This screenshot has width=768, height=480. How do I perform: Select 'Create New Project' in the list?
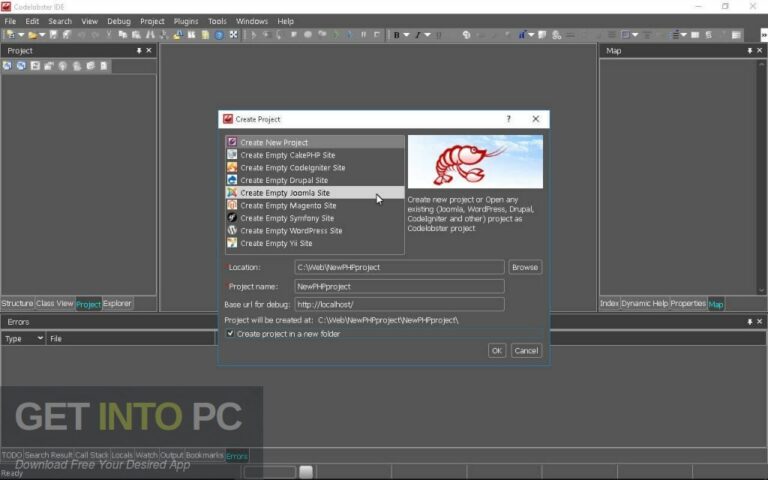[x=315, y=142]
